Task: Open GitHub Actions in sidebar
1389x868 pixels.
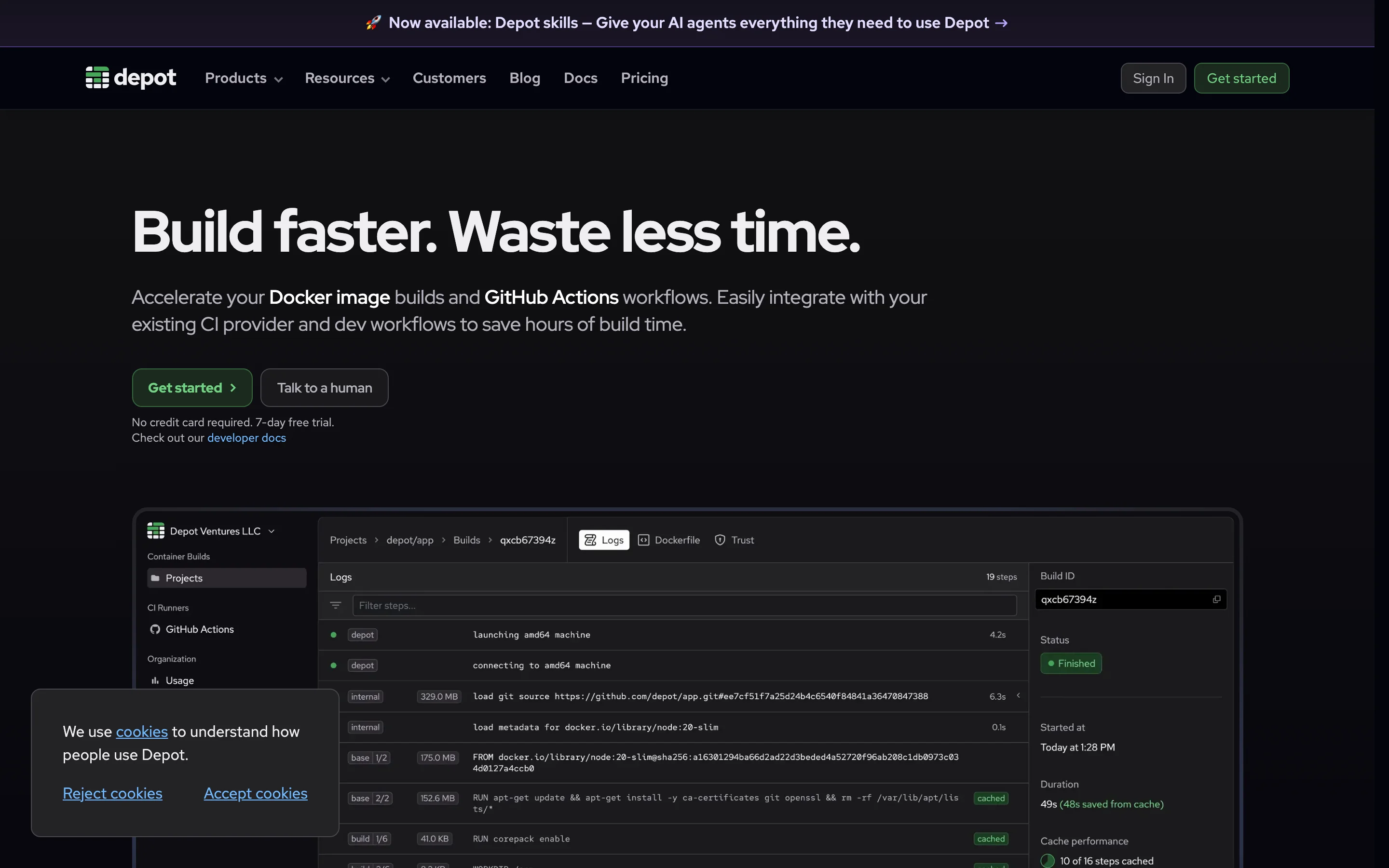Action: pos(199,629)
